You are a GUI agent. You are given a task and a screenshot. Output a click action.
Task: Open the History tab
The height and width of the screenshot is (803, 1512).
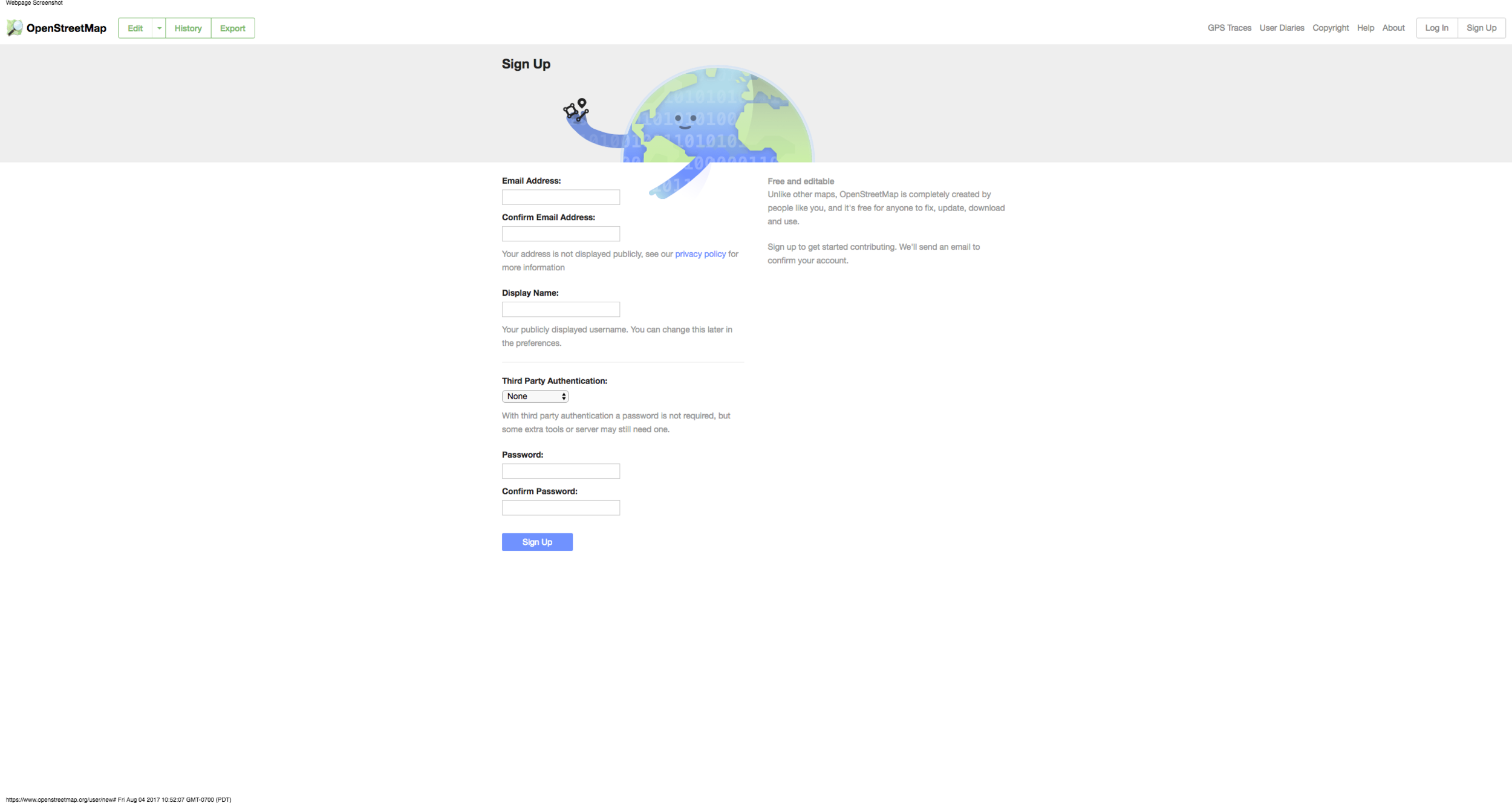(188, 28)
